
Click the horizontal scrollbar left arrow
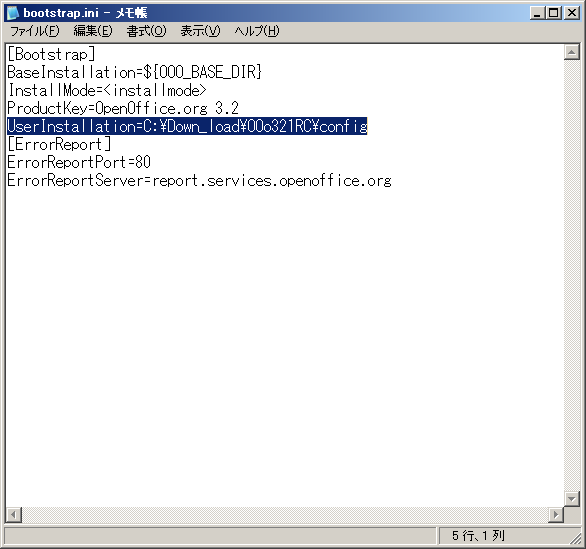click(13, 515)
